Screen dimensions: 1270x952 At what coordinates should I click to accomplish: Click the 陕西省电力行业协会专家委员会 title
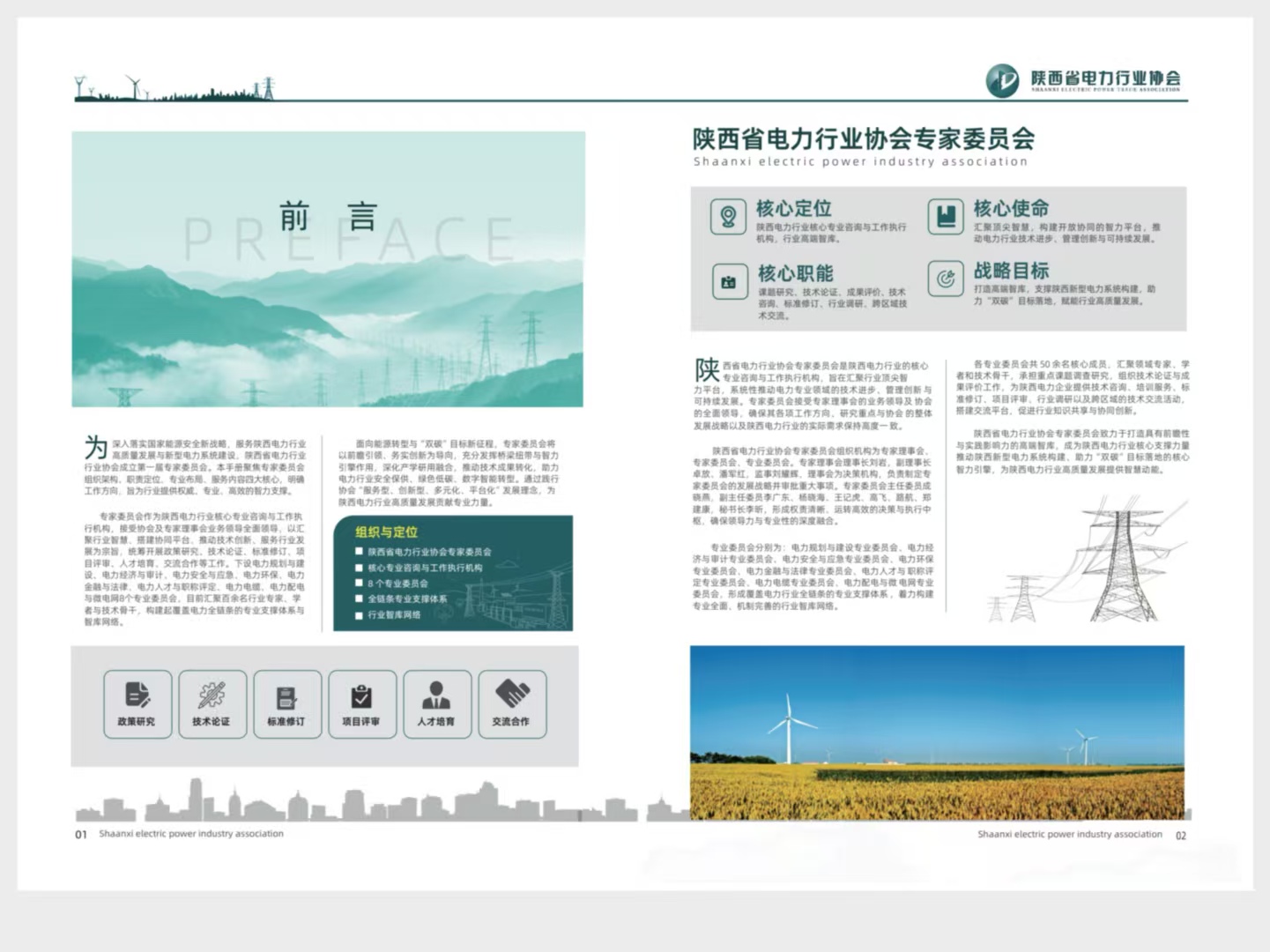(x=864, y=138)
